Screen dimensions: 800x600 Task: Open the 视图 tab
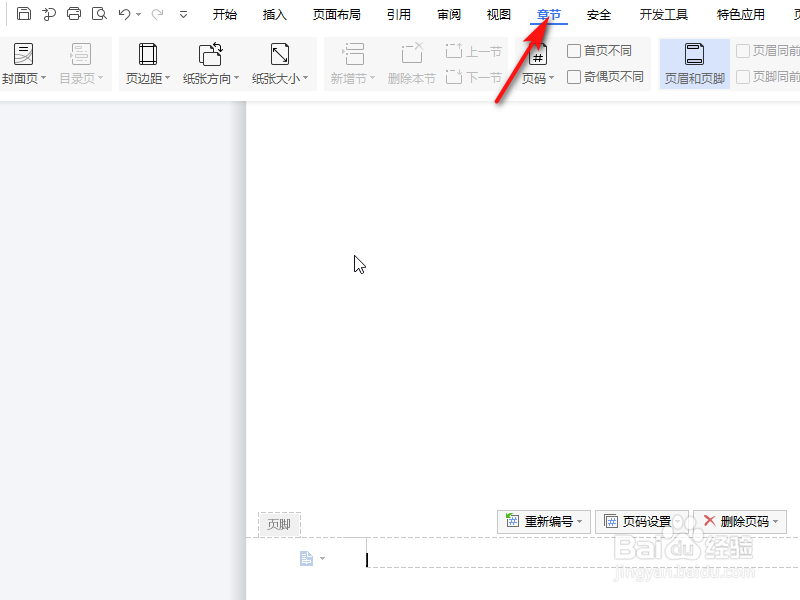click(499, 15)
